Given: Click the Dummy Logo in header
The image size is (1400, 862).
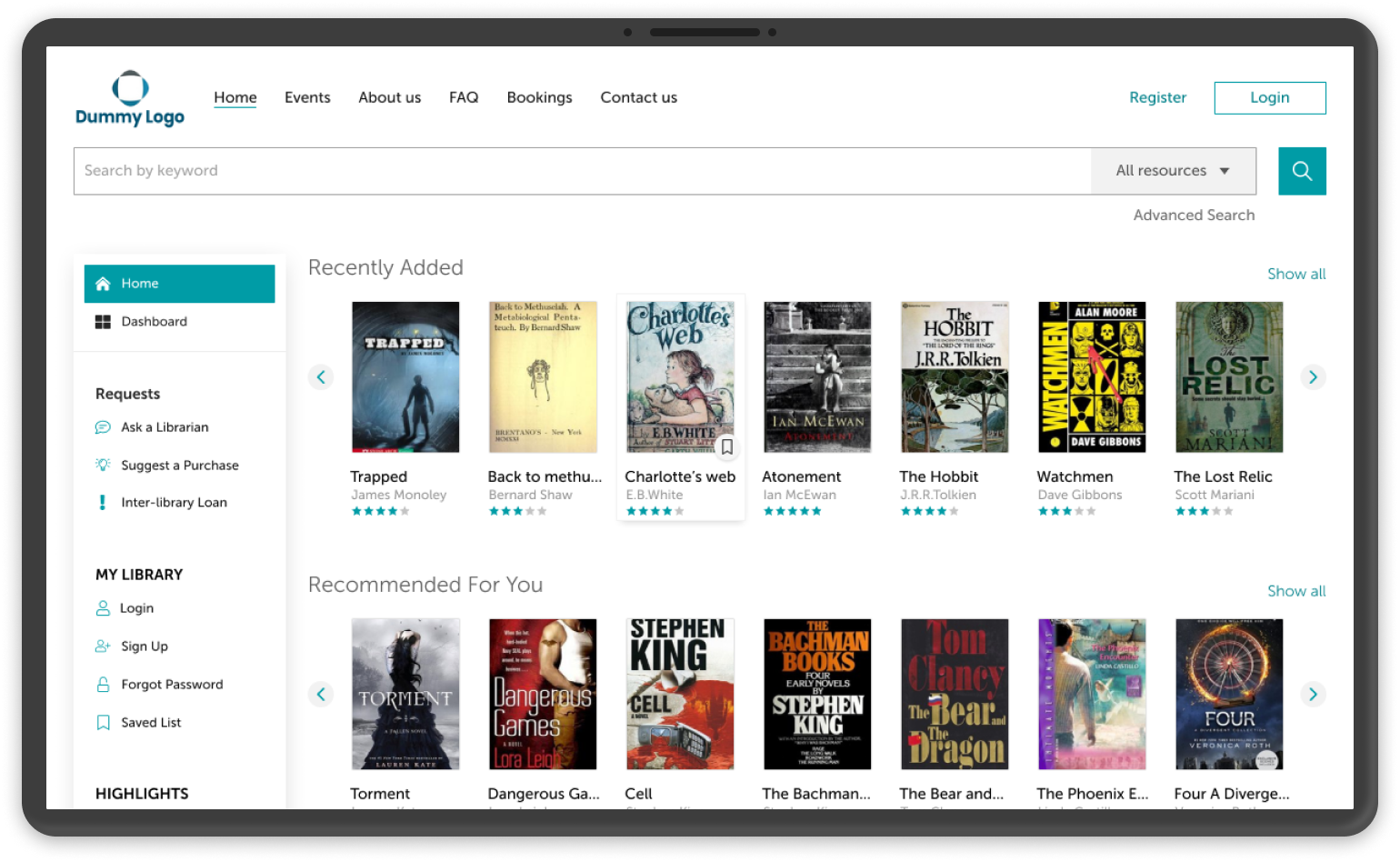Looking at the screenshot, I should click(x=130, y=98).
